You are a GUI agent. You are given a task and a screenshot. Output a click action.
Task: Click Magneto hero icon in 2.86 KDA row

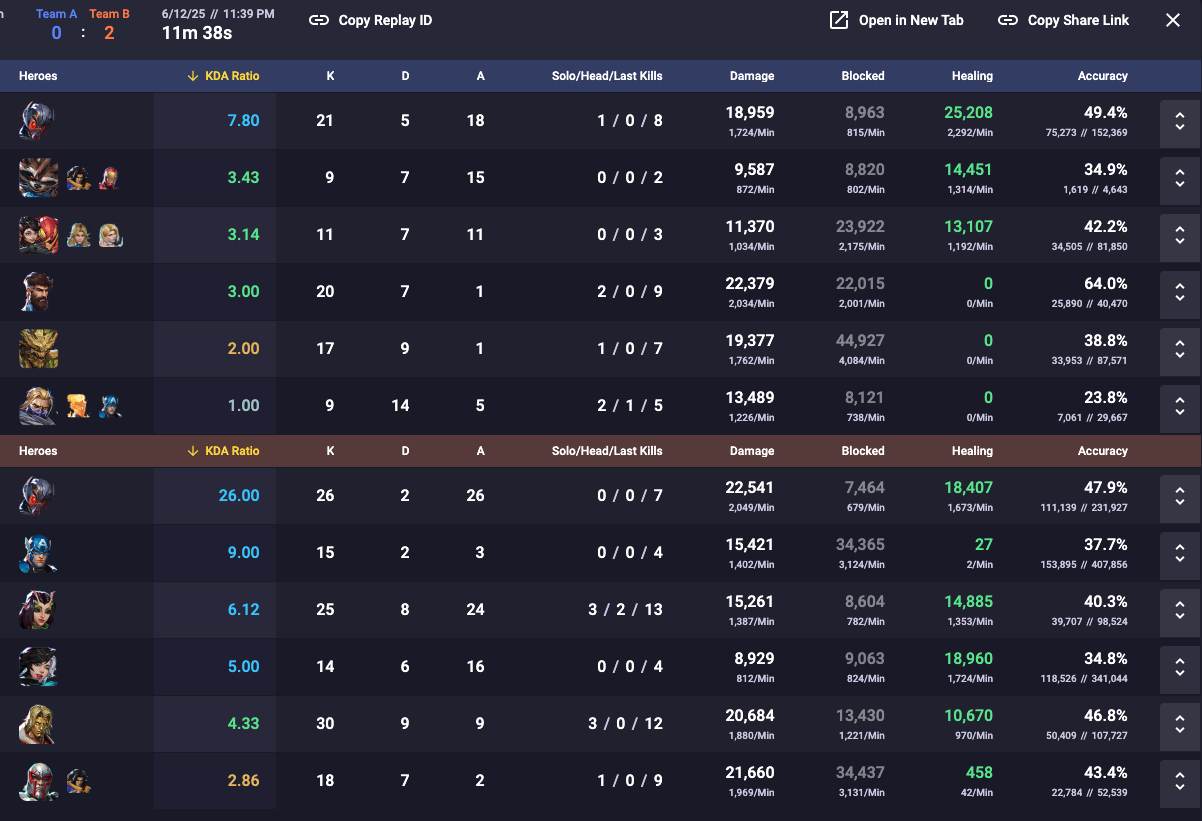point(37,781)
